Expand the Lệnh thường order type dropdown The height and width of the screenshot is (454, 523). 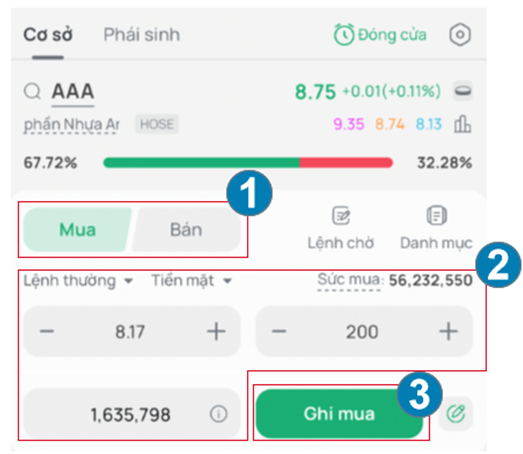click(78, 281)
